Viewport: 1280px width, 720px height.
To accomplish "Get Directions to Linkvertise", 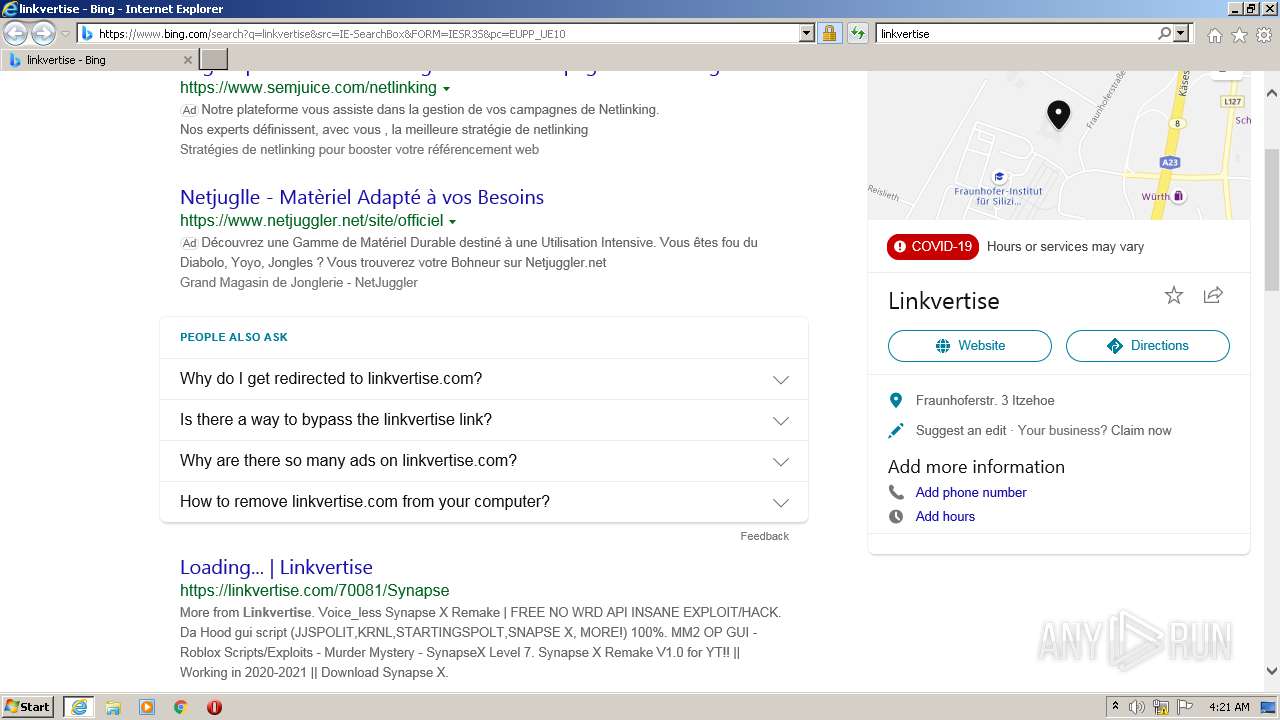I will click(1148, 346).
